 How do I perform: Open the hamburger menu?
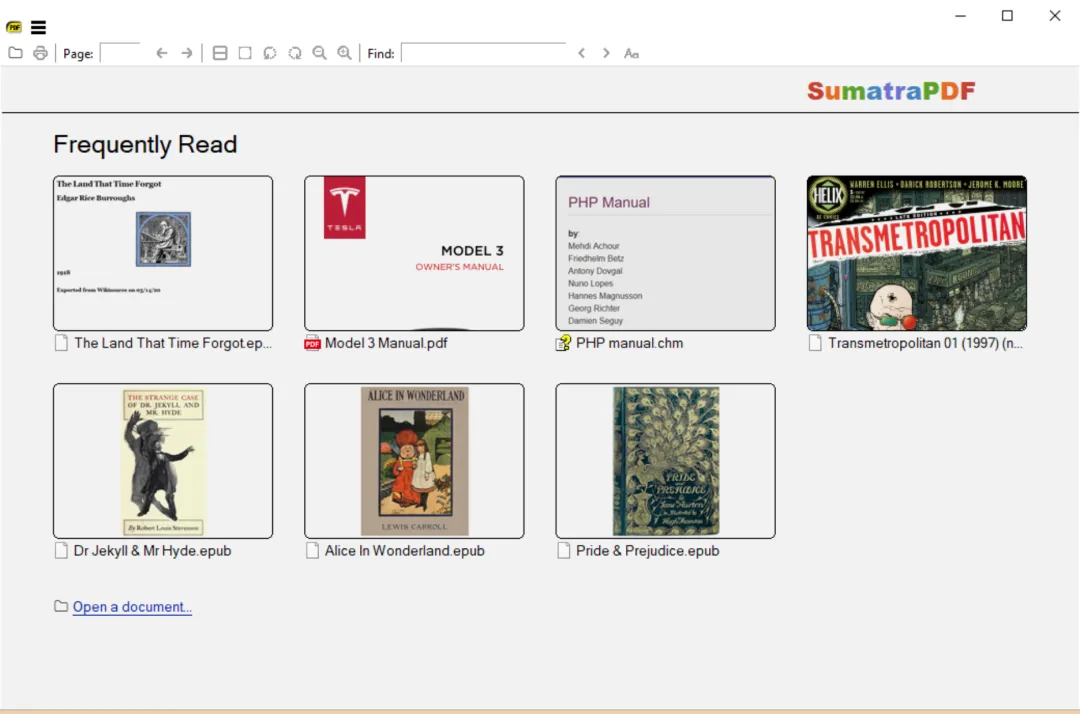(39, 28)
